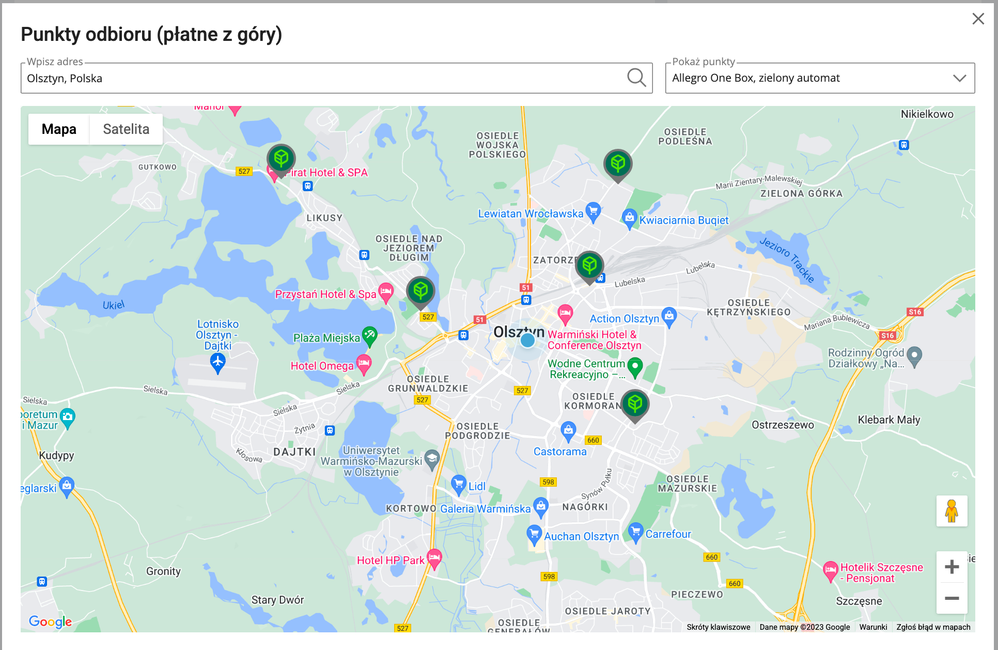The image size is (998, 650).
Task: Click the search magnifier icon in address field
Action: (x=636, y=78)
